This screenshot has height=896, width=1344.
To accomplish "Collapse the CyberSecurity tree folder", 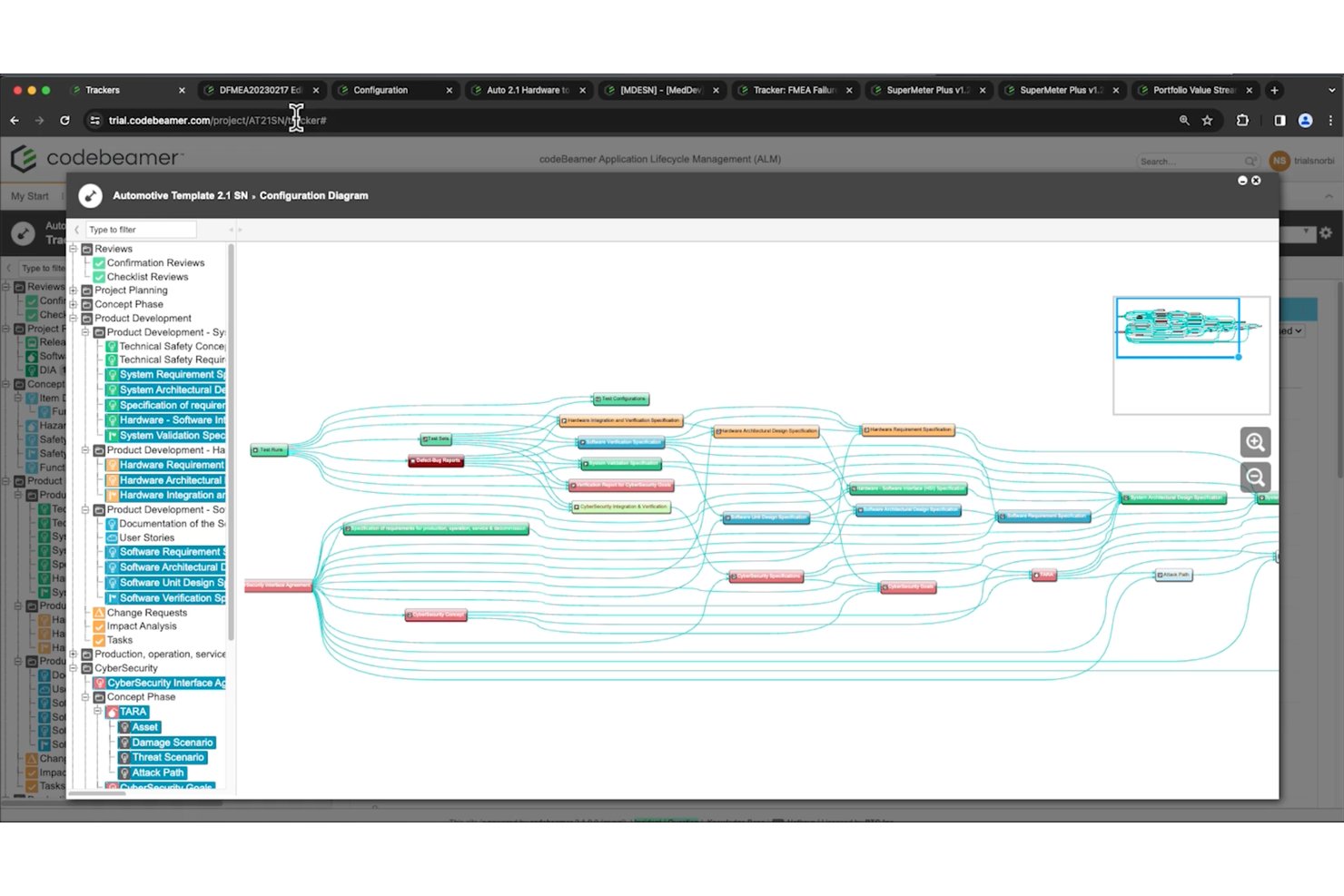I will 74,668.
